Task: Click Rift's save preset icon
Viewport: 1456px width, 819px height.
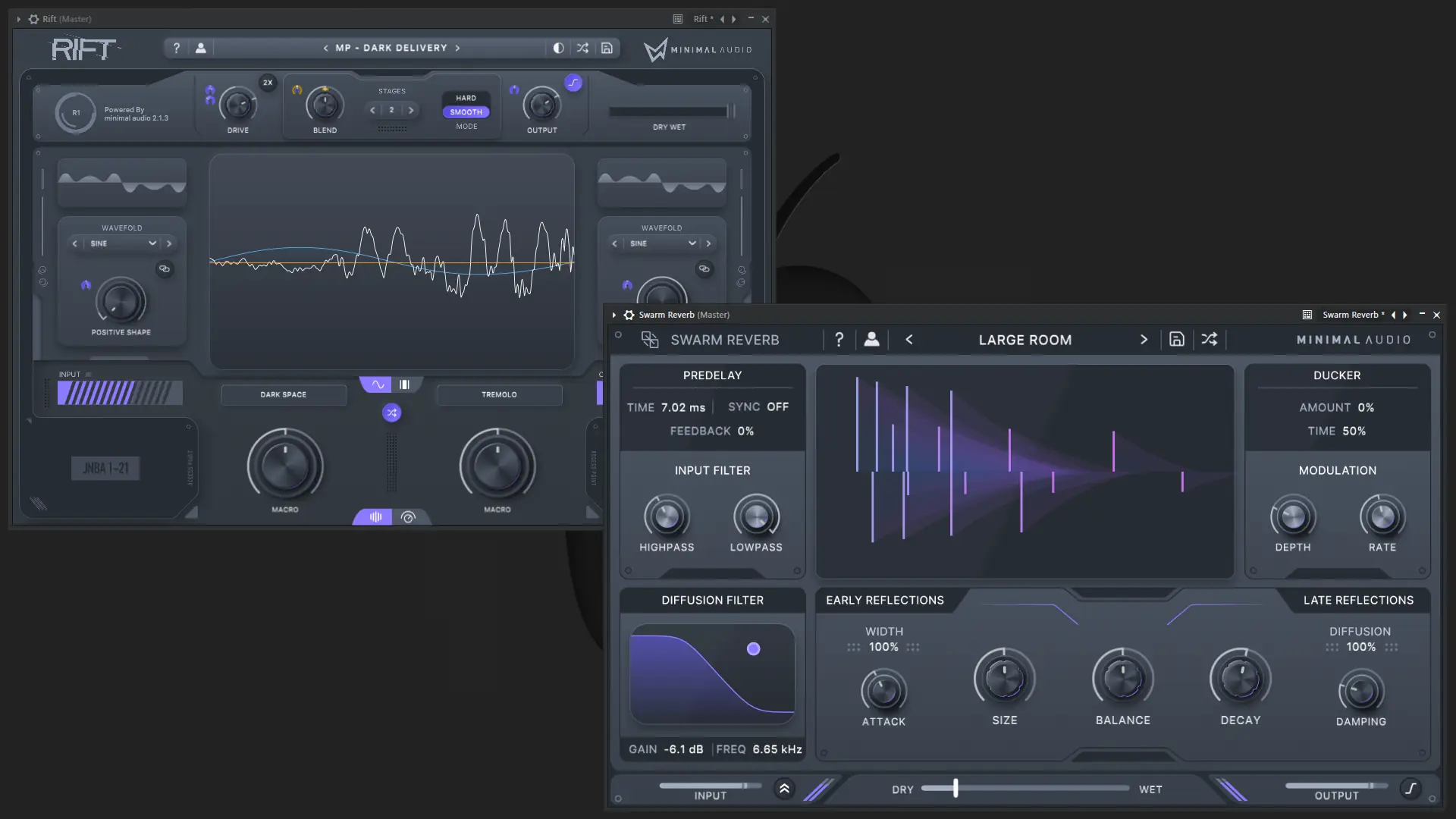Action: tap(607, 48)
